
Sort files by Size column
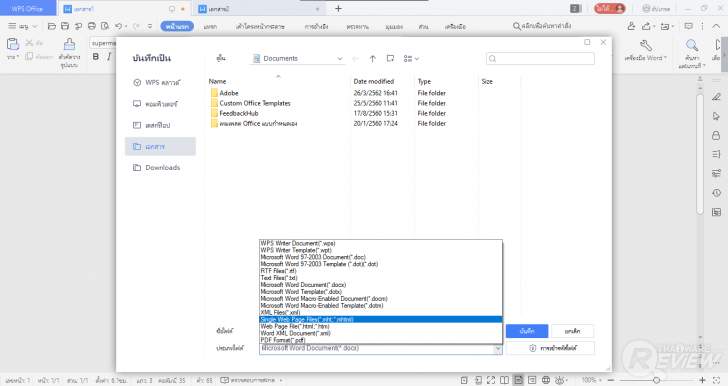point(487,81)
